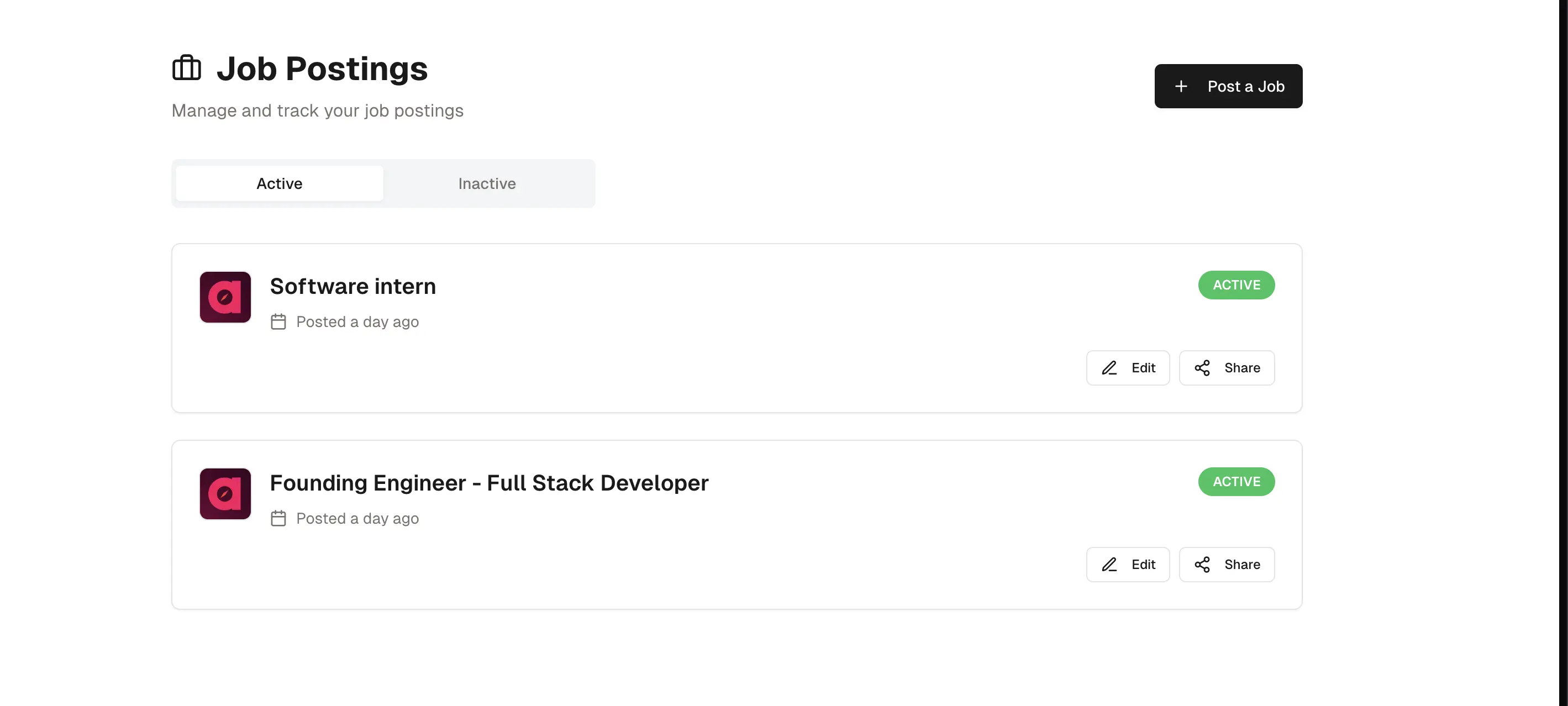Click share icon on Founding Engineer card

(1202, 565)
